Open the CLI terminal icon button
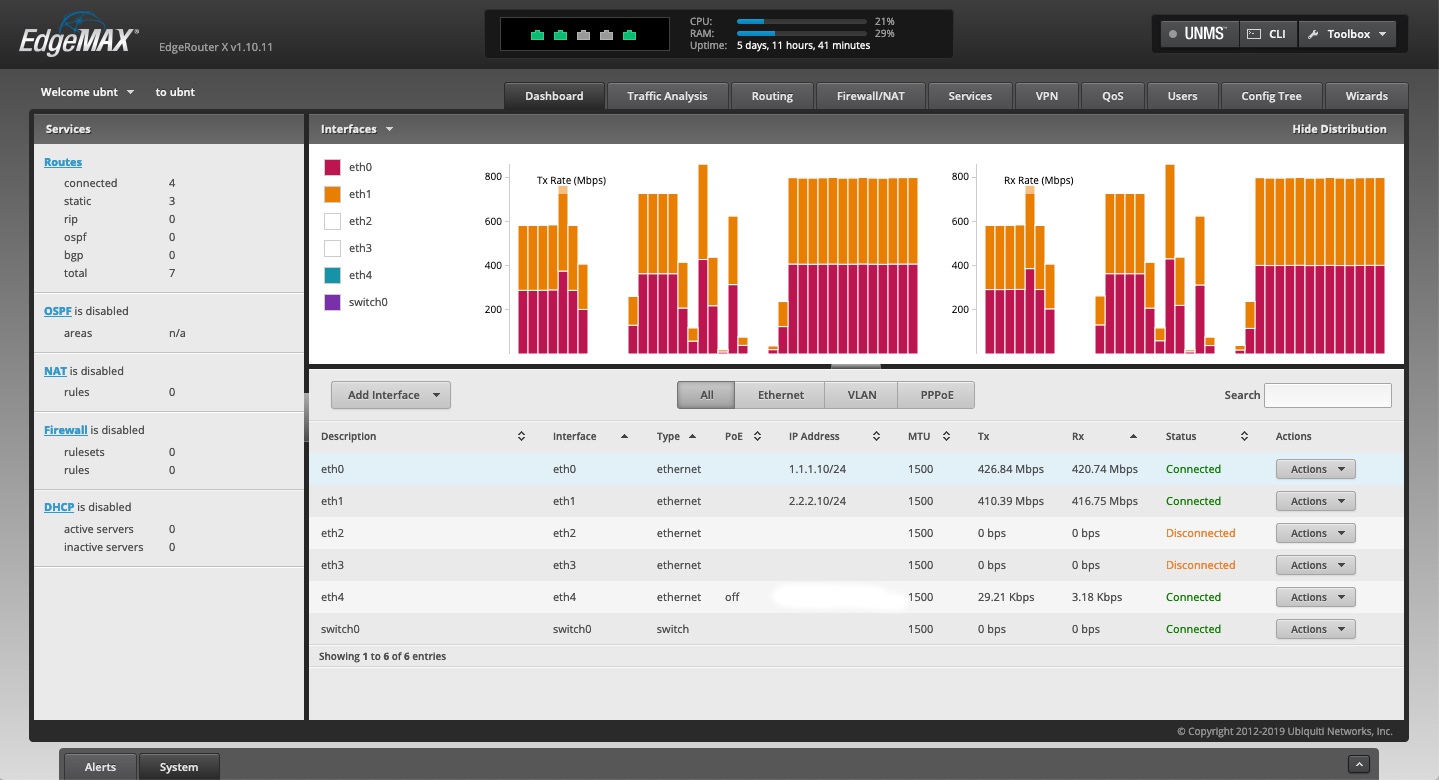Viewport: 1439px width, 780px height. (1267, 34)
